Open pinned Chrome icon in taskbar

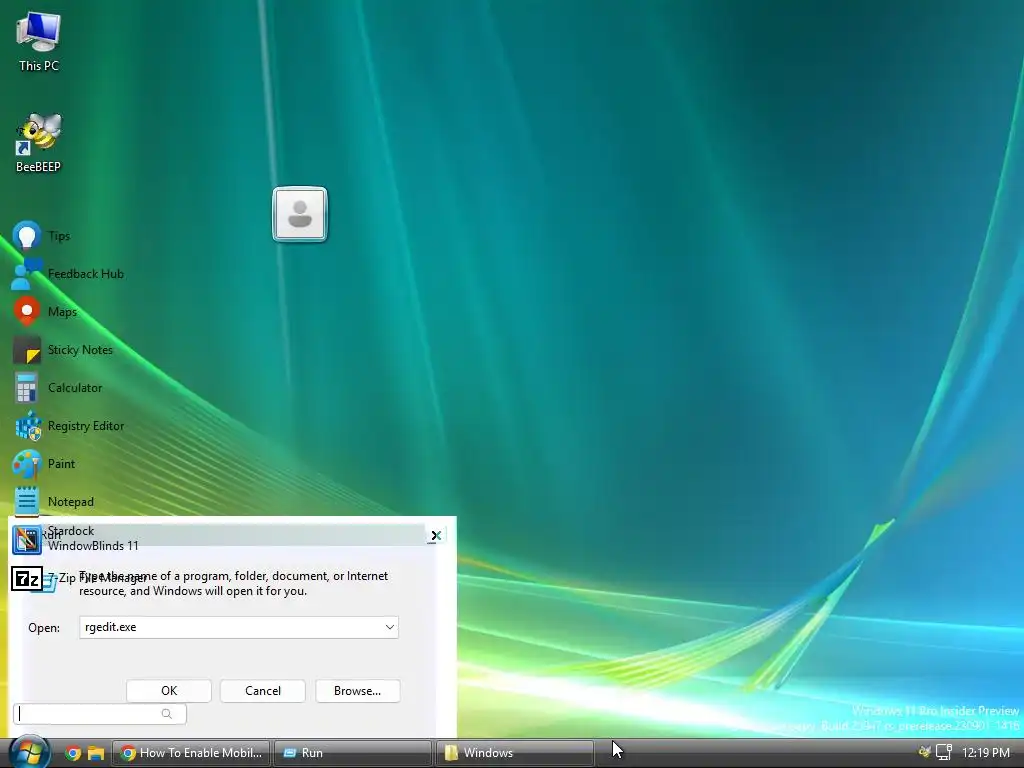pos(73,753)
